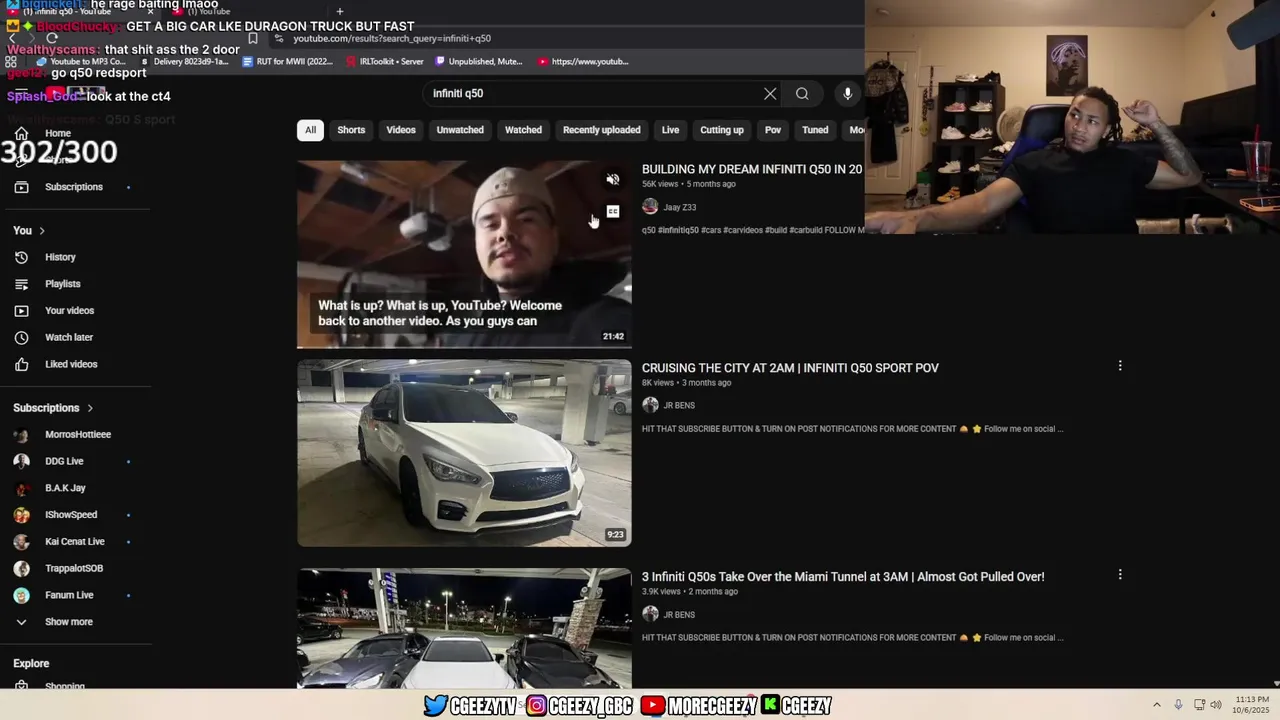The height and width of the screenshot is (720, 1280).
Task: Open more options for Cruising The City video
Action: click(1120, 366)
